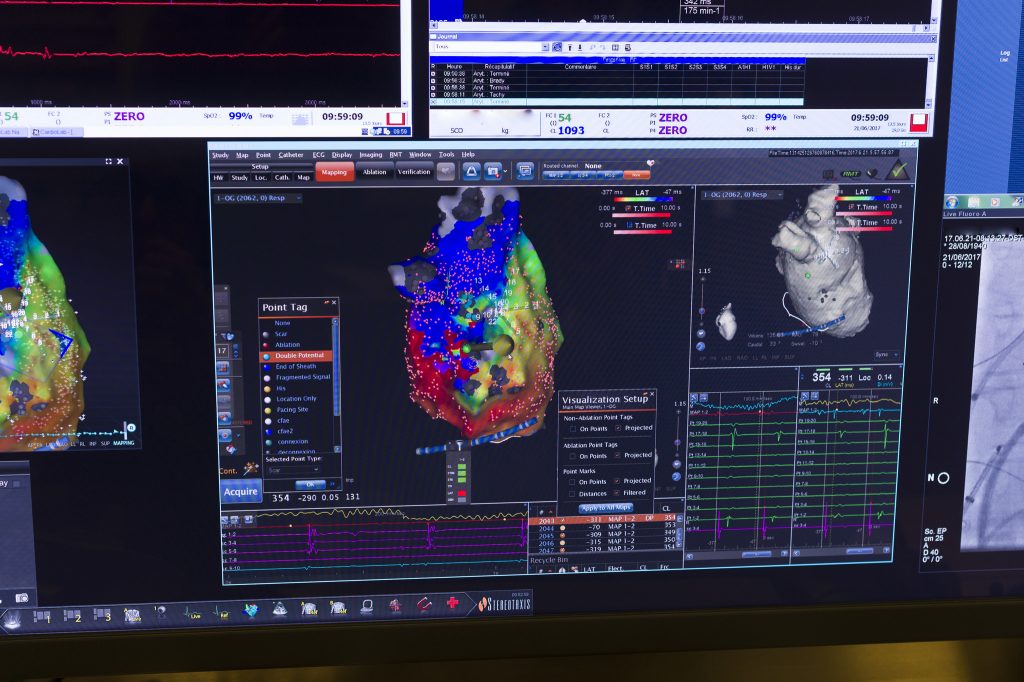Click the colored heart icon in bottom bar
The width and height of the screenshot is (1024, 682).
251,611
